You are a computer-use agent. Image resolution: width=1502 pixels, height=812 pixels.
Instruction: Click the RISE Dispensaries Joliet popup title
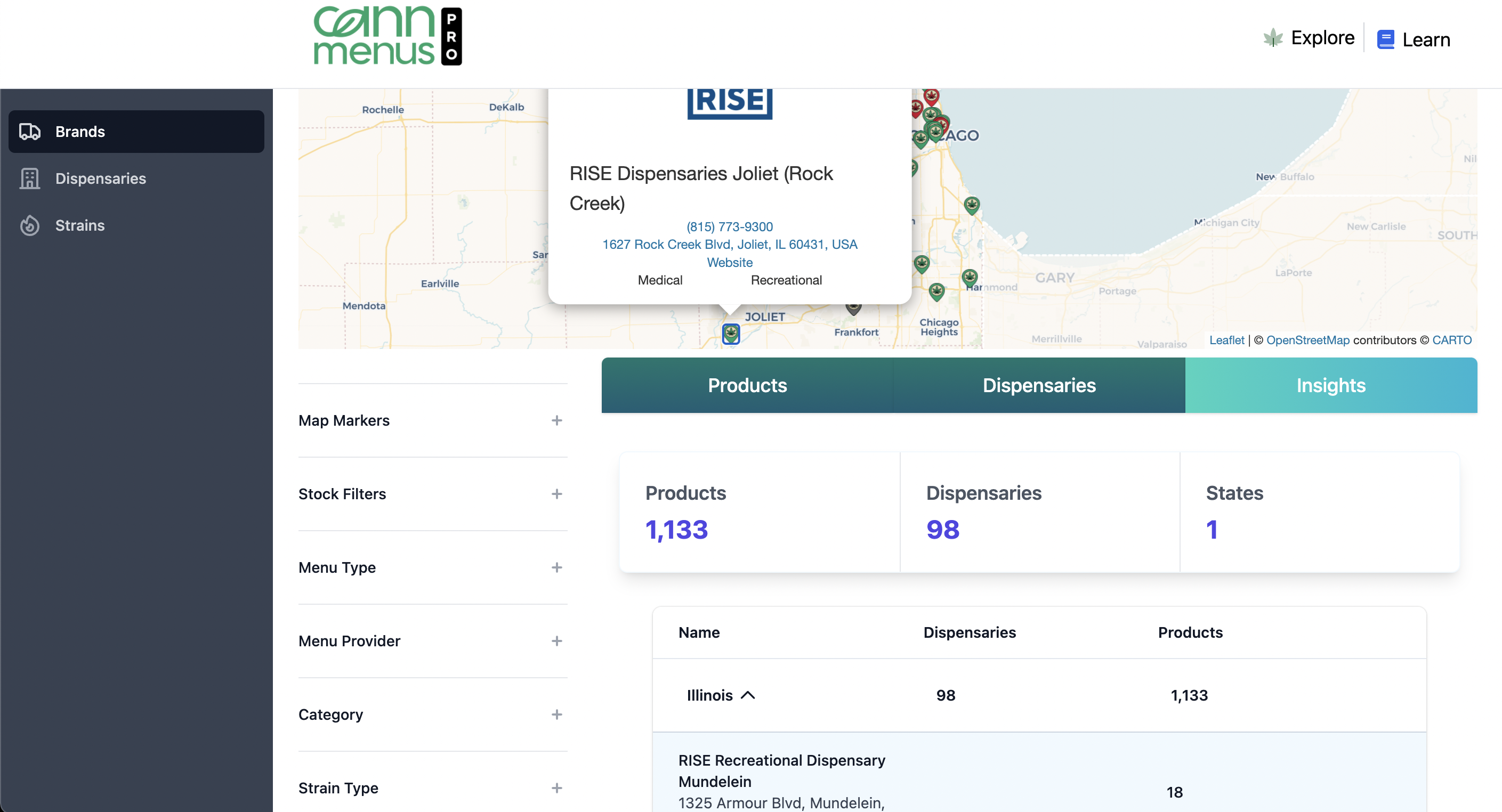click(x=701, y=188)
